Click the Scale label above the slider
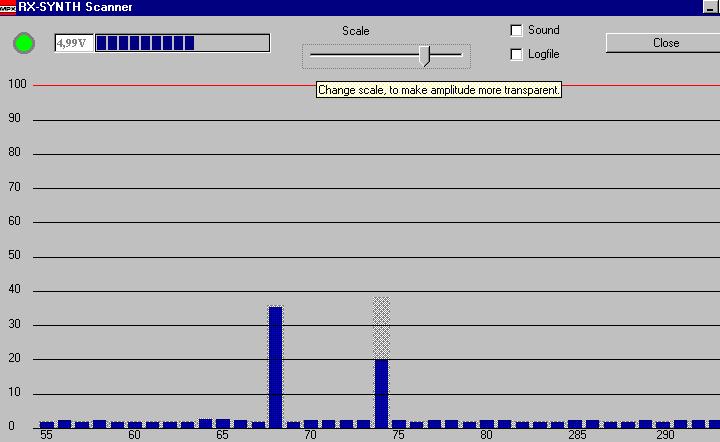720x442 pixels. 355,31
